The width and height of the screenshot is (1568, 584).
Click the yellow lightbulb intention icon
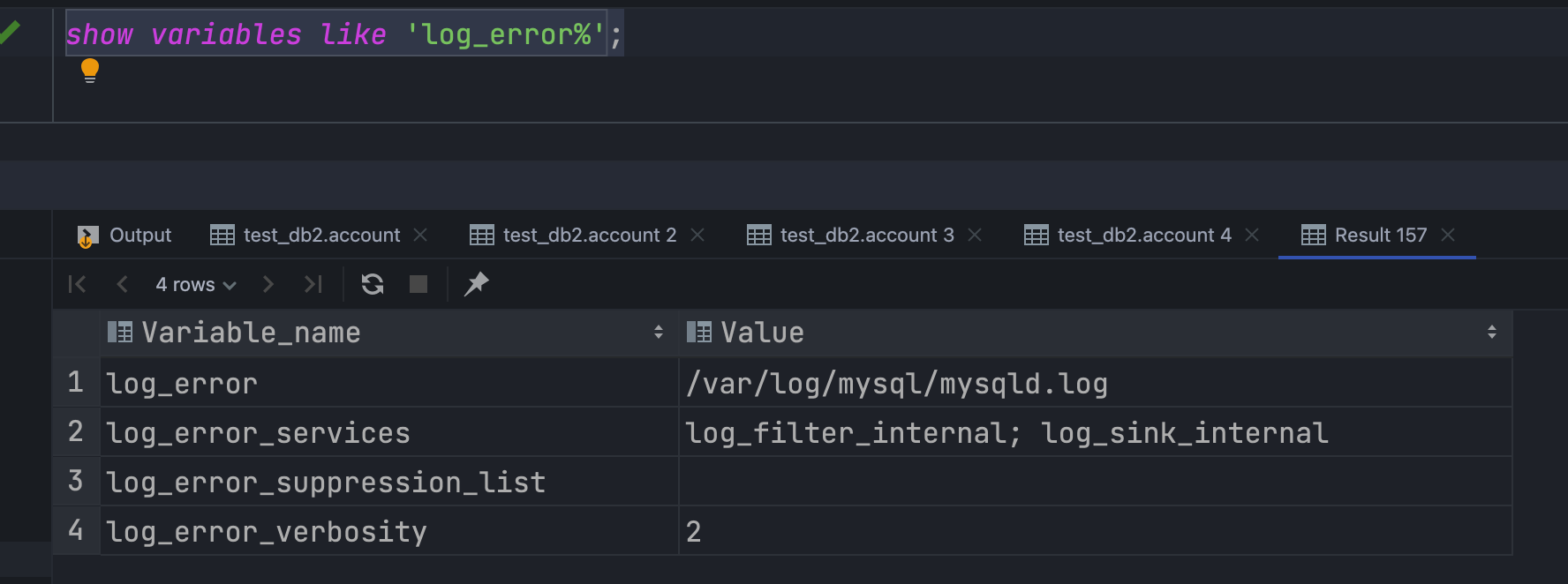pos(90,70)
